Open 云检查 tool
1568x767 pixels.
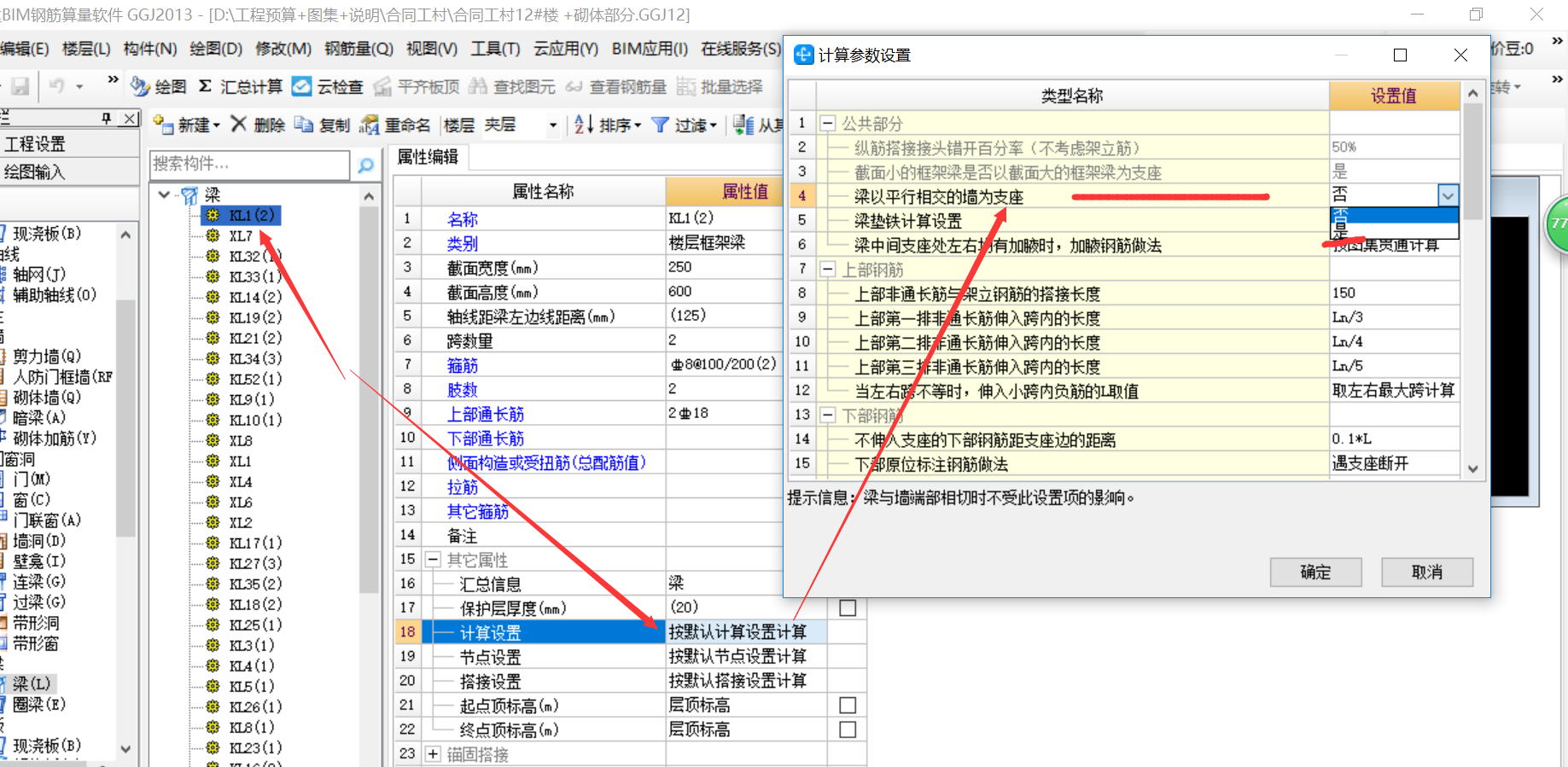[x=327, y=86]
